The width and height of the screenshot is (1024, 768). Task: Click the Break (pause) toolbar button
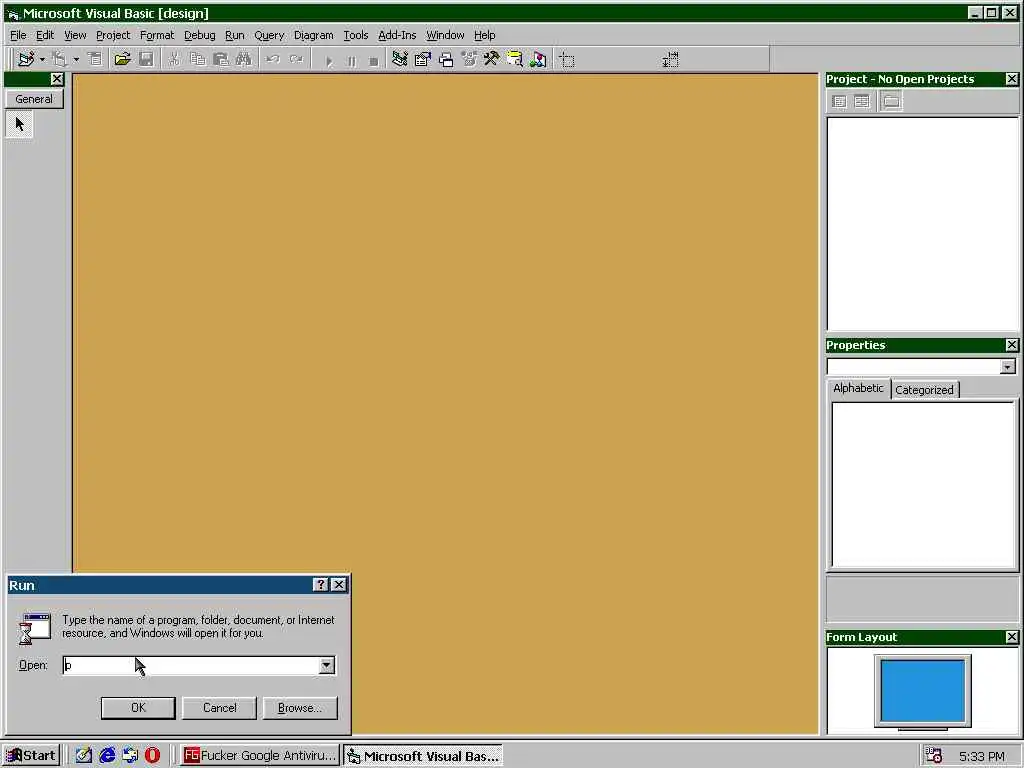click(x=351, y=61)
